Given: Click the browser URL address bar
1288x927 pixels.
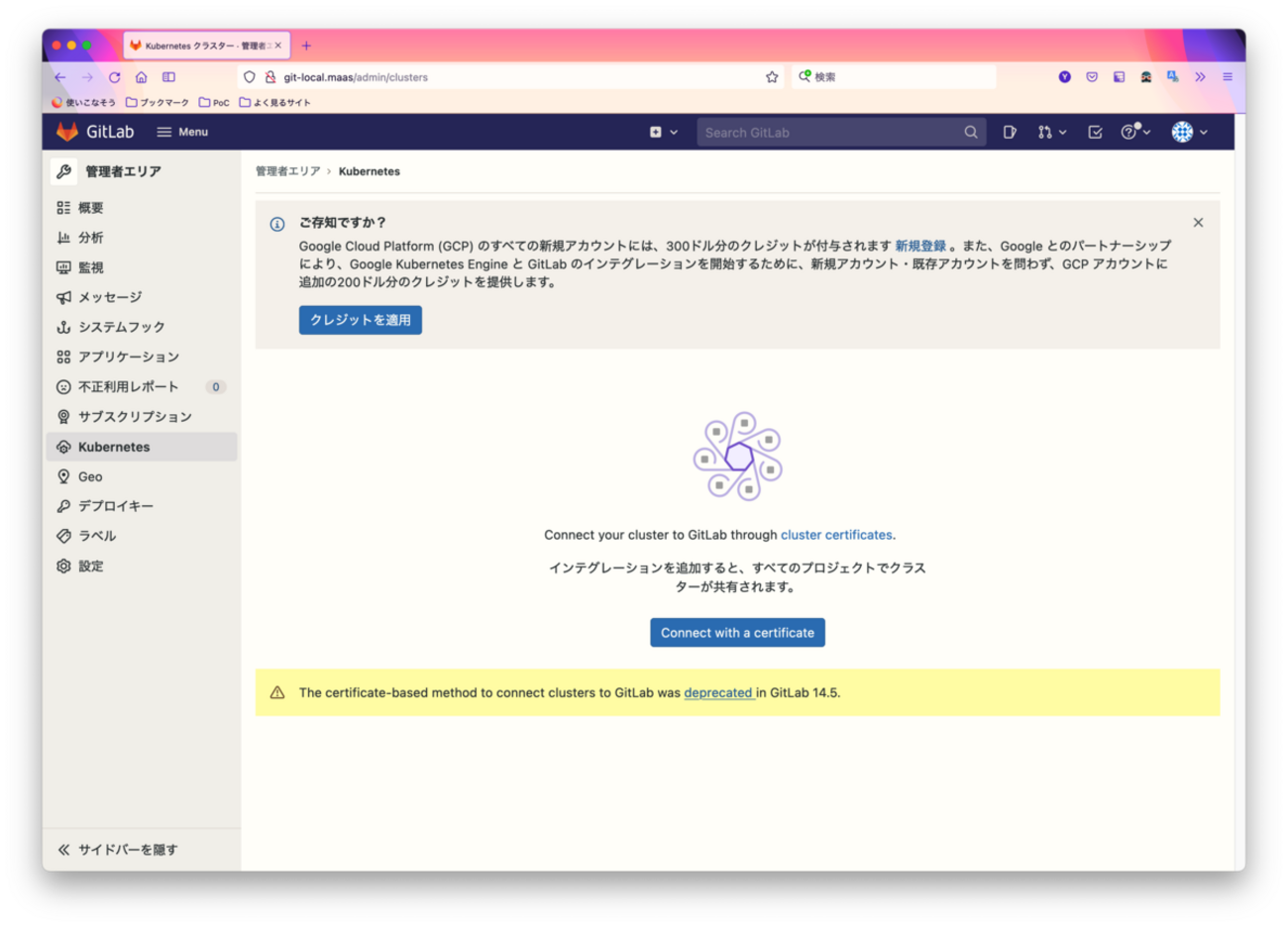Looking at the screenshot, I should click(x=510, y=77).
